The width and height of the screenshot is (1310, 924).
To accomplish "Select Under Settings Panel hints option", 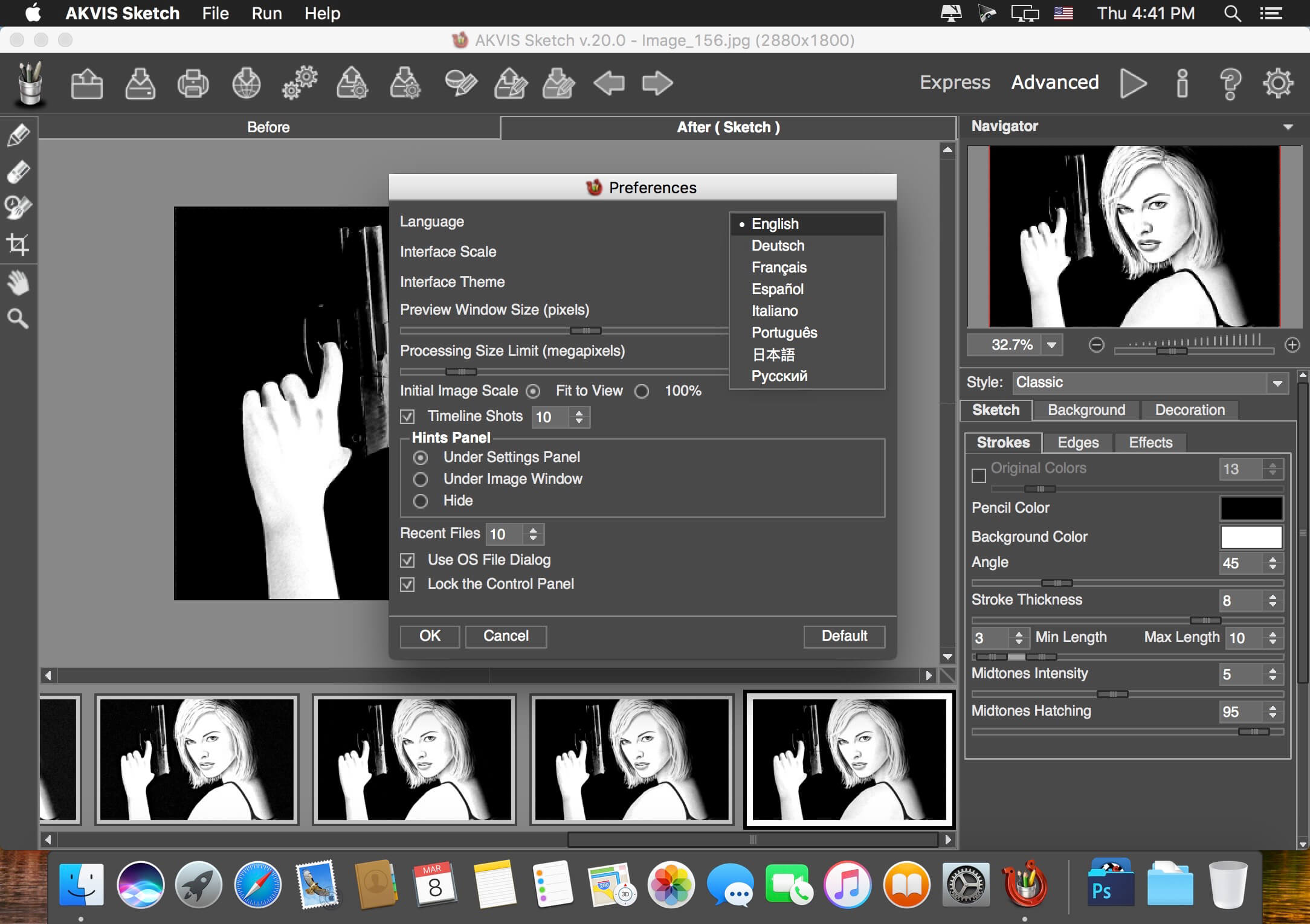I will click(421, 458).
